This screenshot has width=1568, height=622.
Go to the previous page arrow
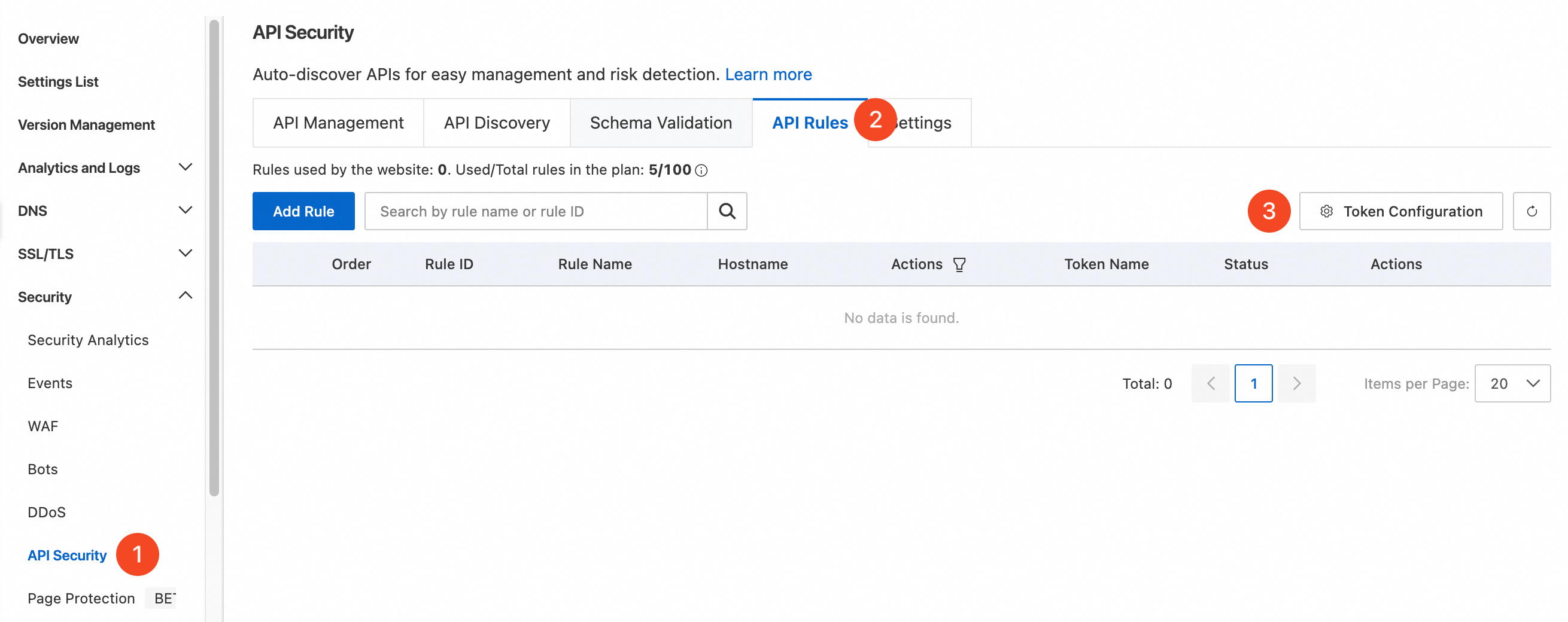[1210, 383]
